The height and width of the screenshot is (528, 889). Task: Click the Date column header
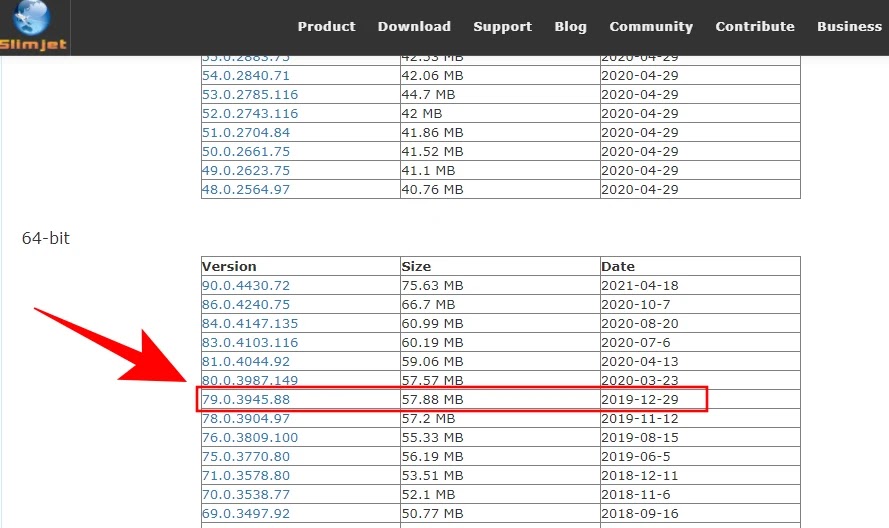coord(700,267)
